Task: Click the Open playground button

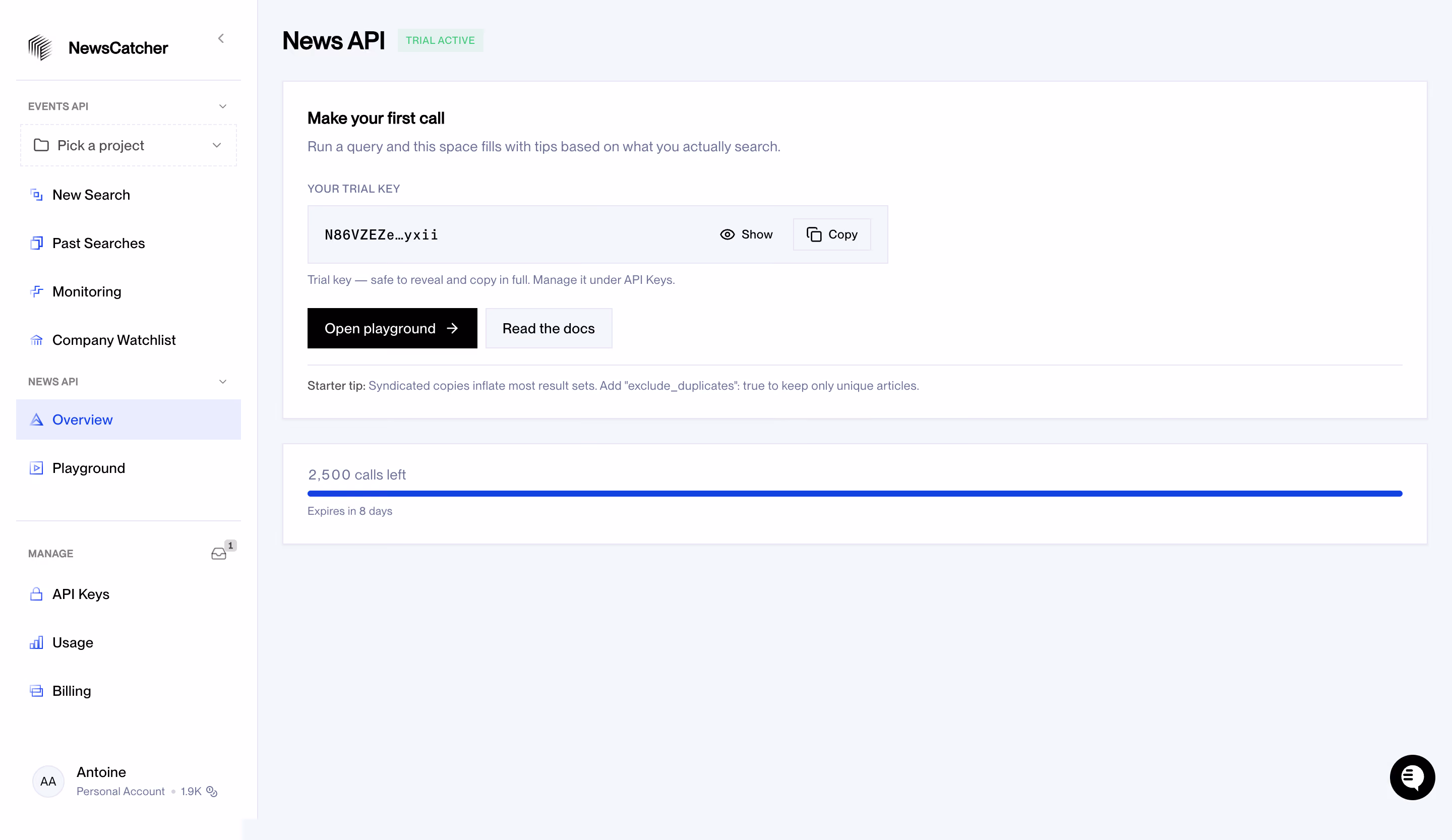Action: coord(392,328)
